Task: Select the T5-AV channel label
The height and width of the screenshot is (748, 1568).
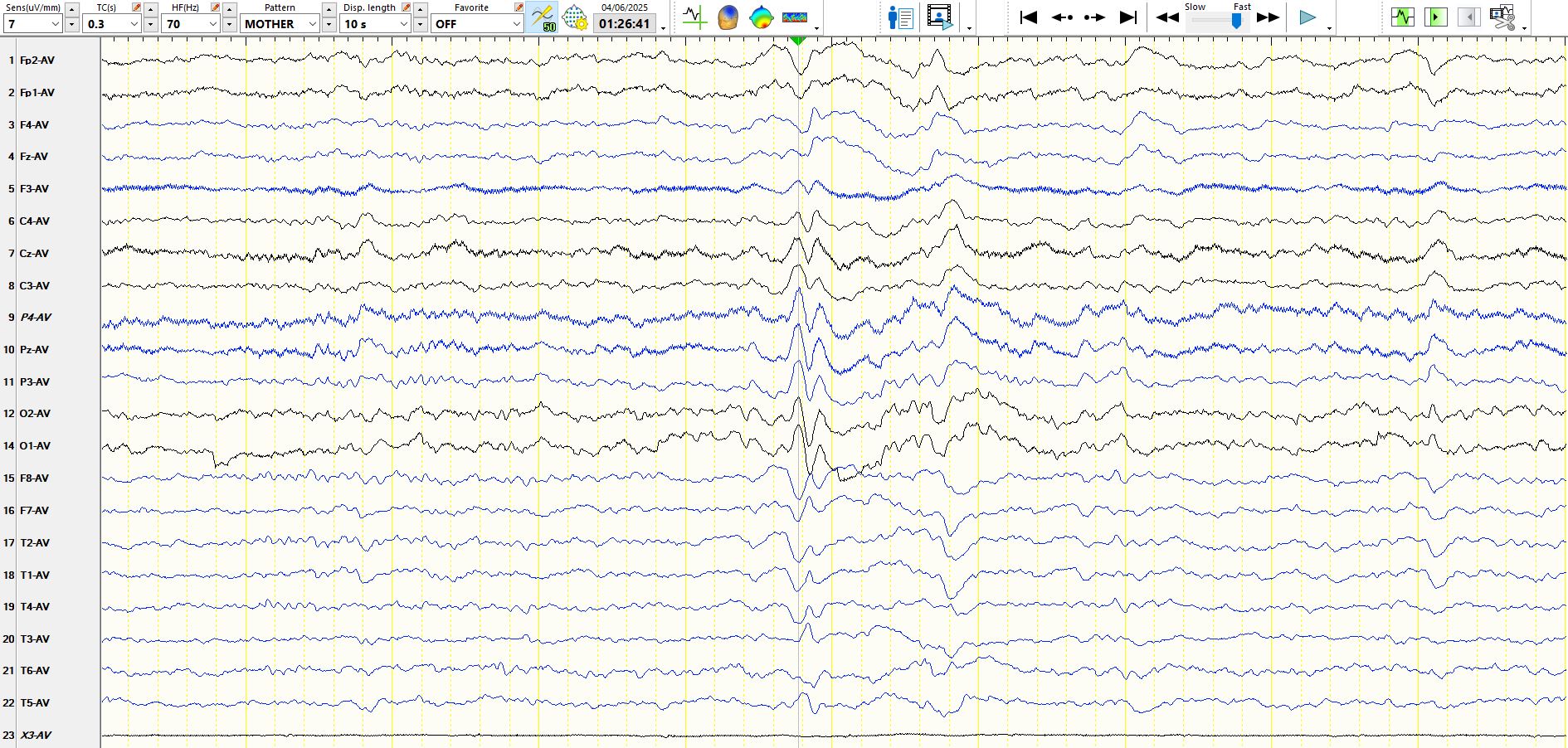Action: tap(35, 703)
